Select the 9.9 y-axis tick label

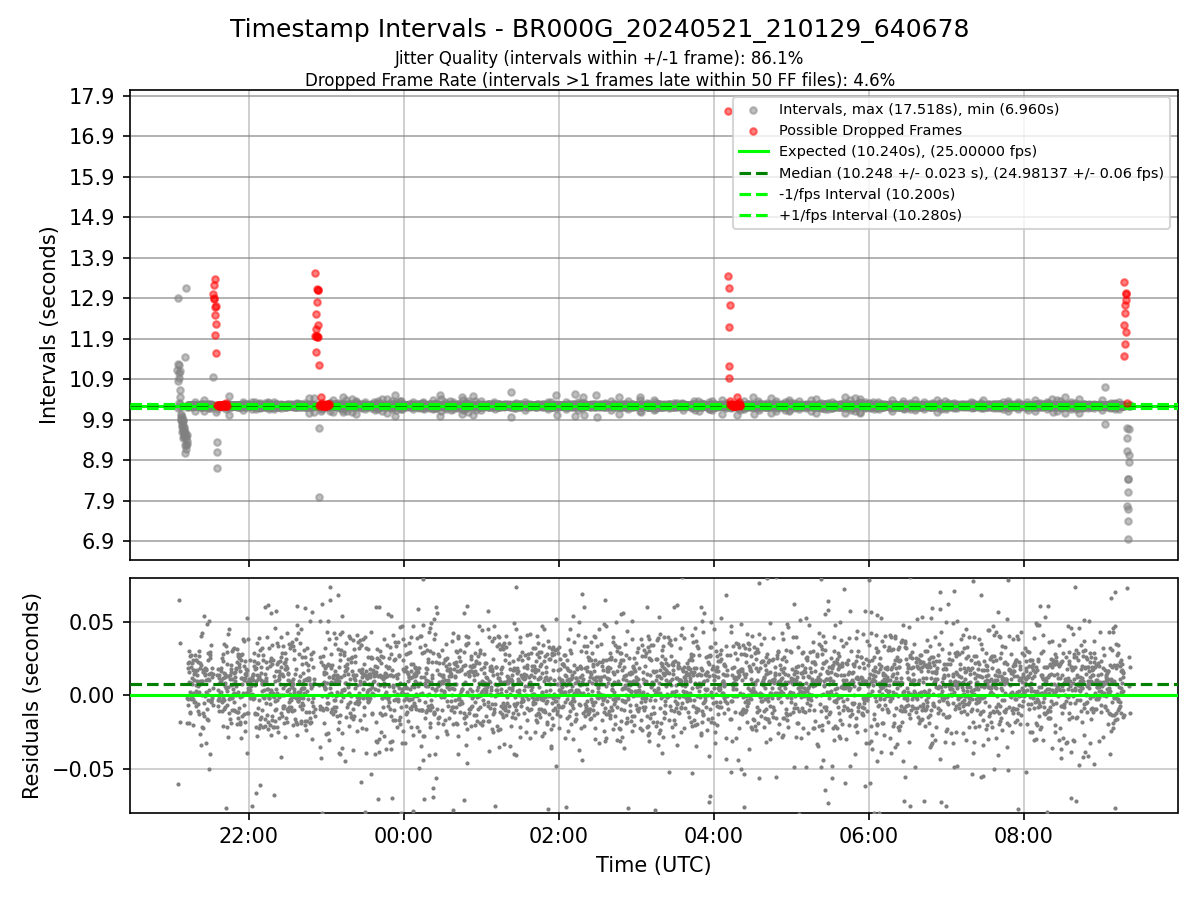coord(100,420)
